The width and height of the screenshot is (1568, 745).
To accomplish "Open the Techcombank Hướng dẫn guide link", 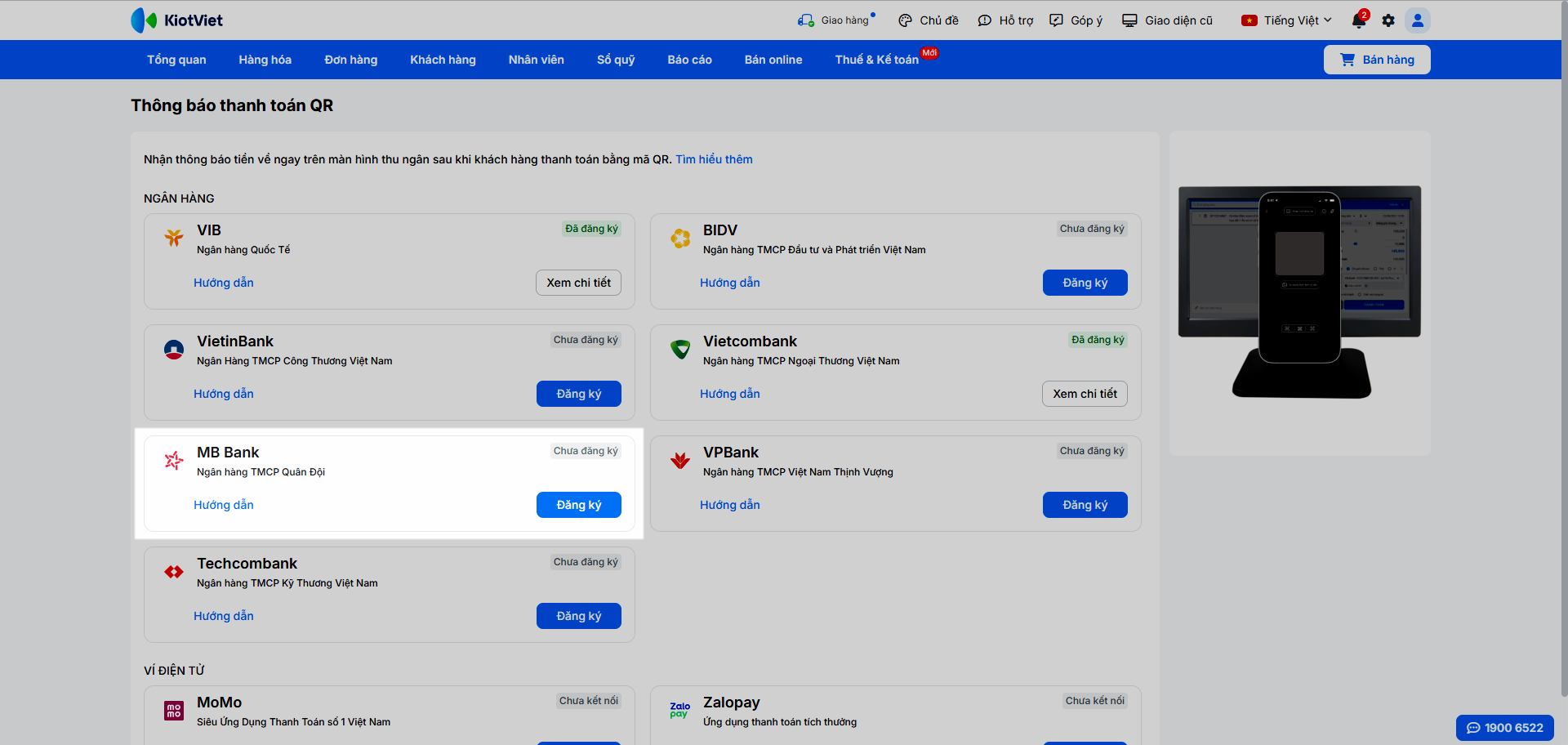I will click(x=224, y=616).
